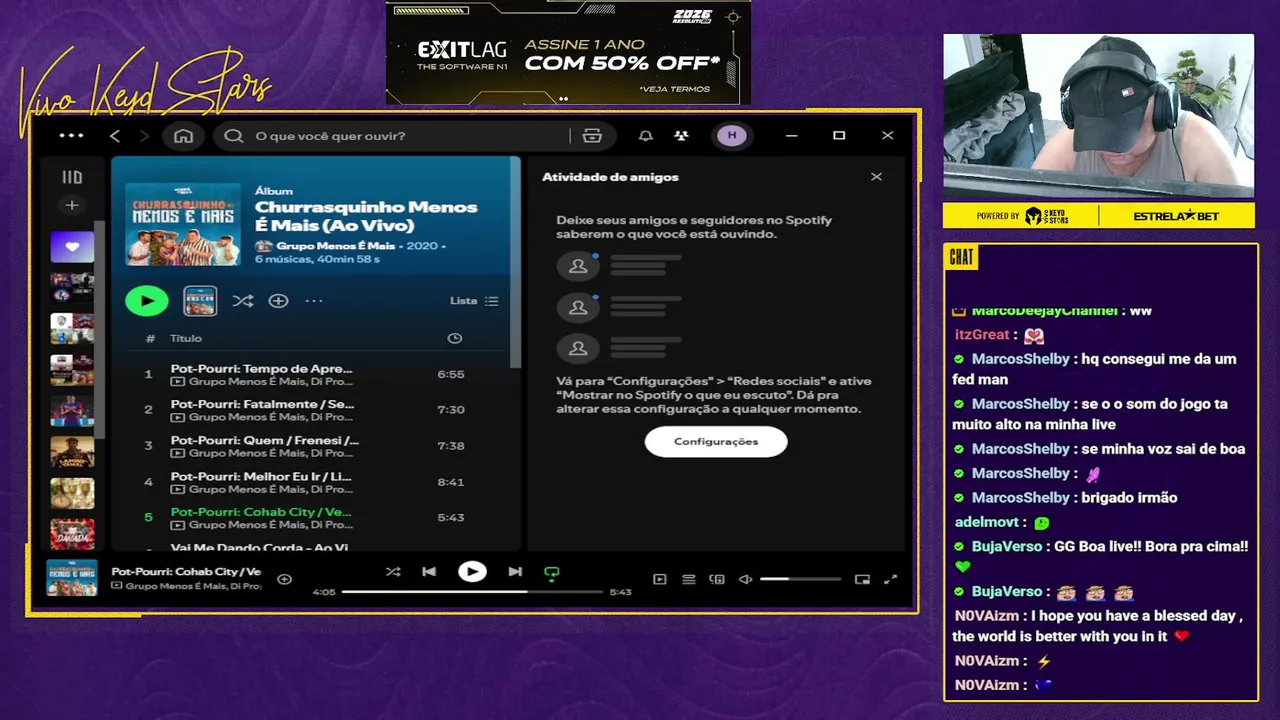Open the three-dots main menu in the title bar

pyautogui.click(x=71, y=135)
